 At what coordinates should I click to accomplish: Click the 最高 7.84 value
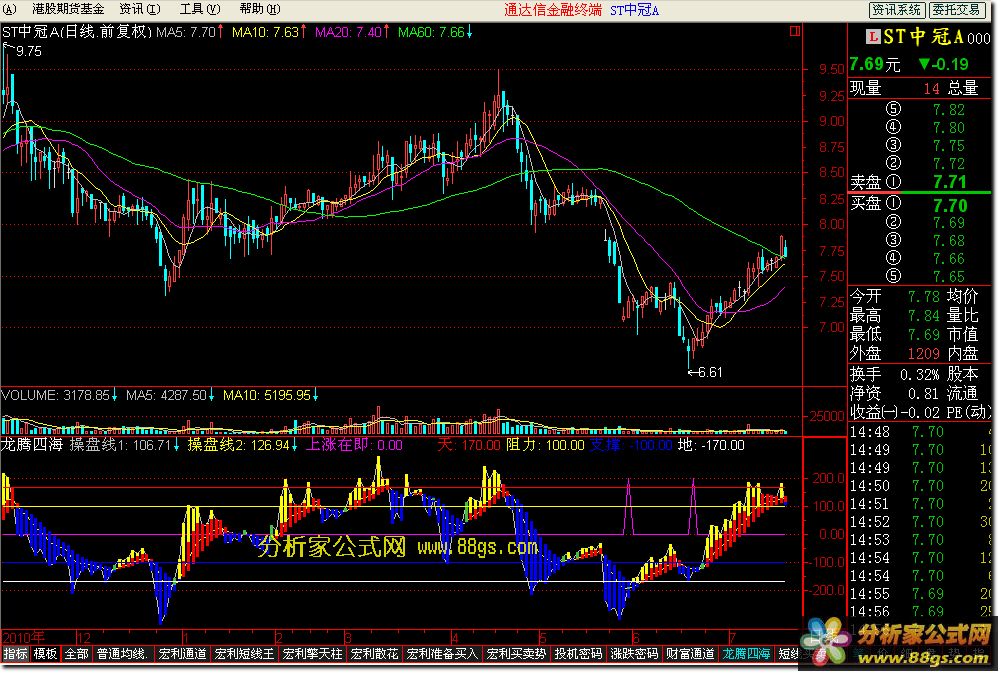pyautogui.click(x=923, y=316)
